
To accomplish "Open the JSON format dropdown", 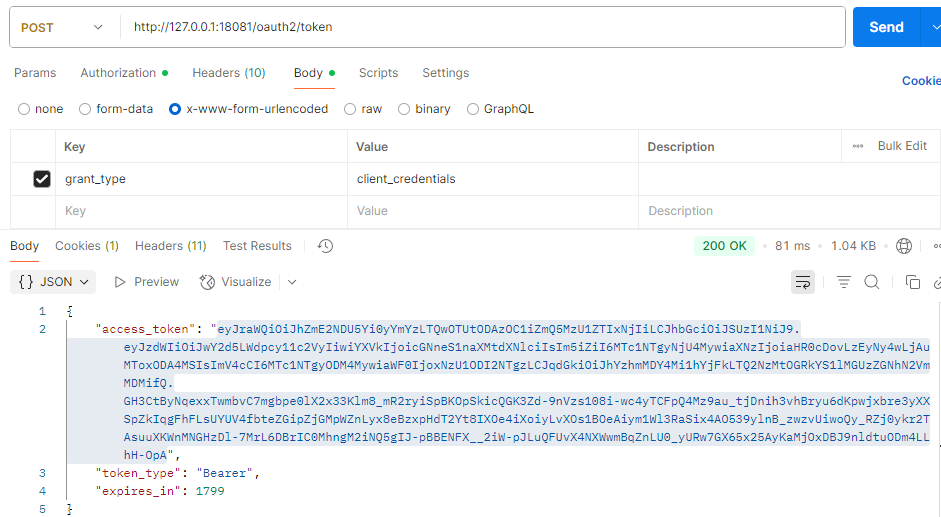I will (x=53, y=282).
